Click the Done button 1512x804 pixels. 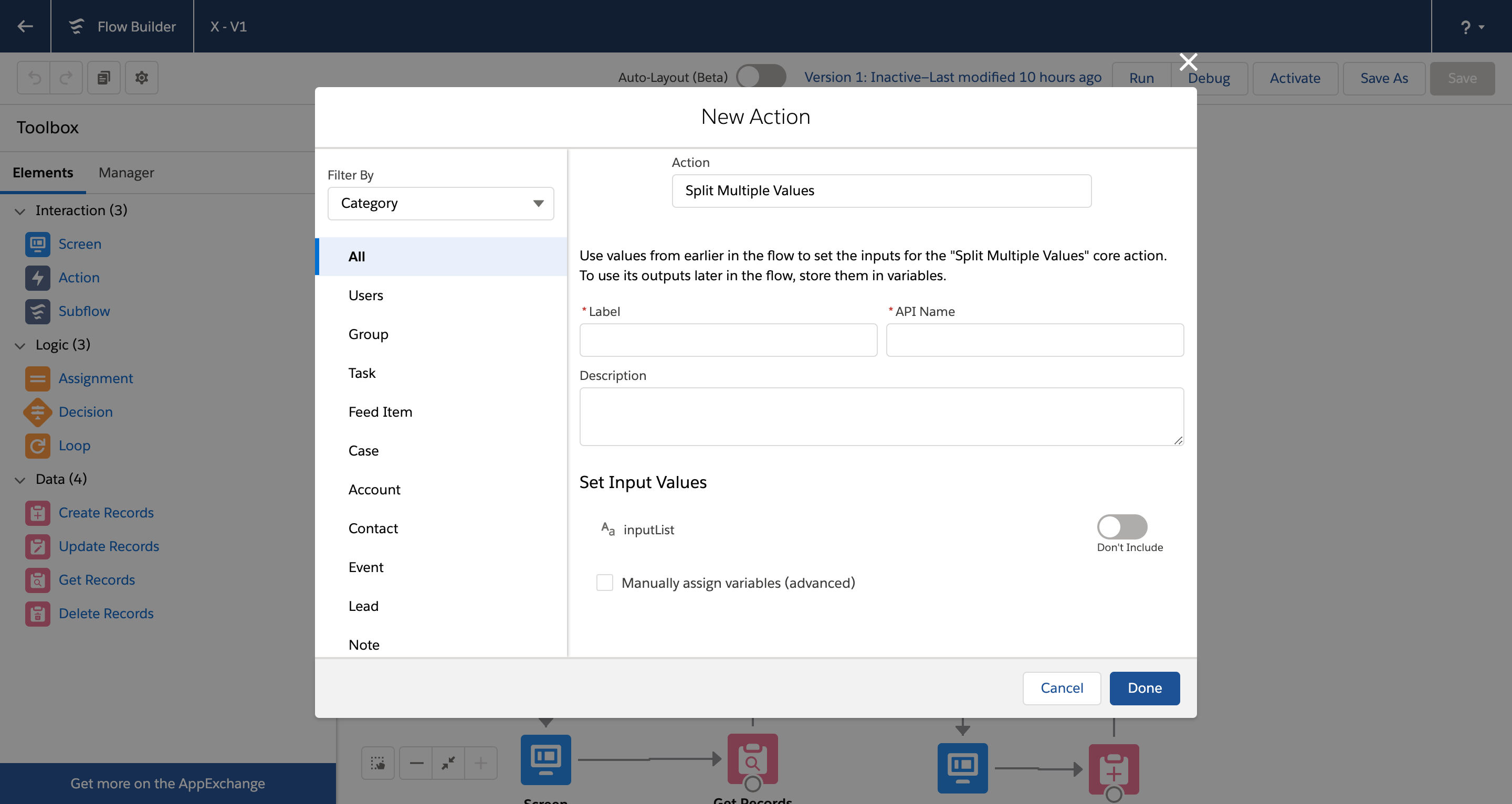[x=1144, y=688]
